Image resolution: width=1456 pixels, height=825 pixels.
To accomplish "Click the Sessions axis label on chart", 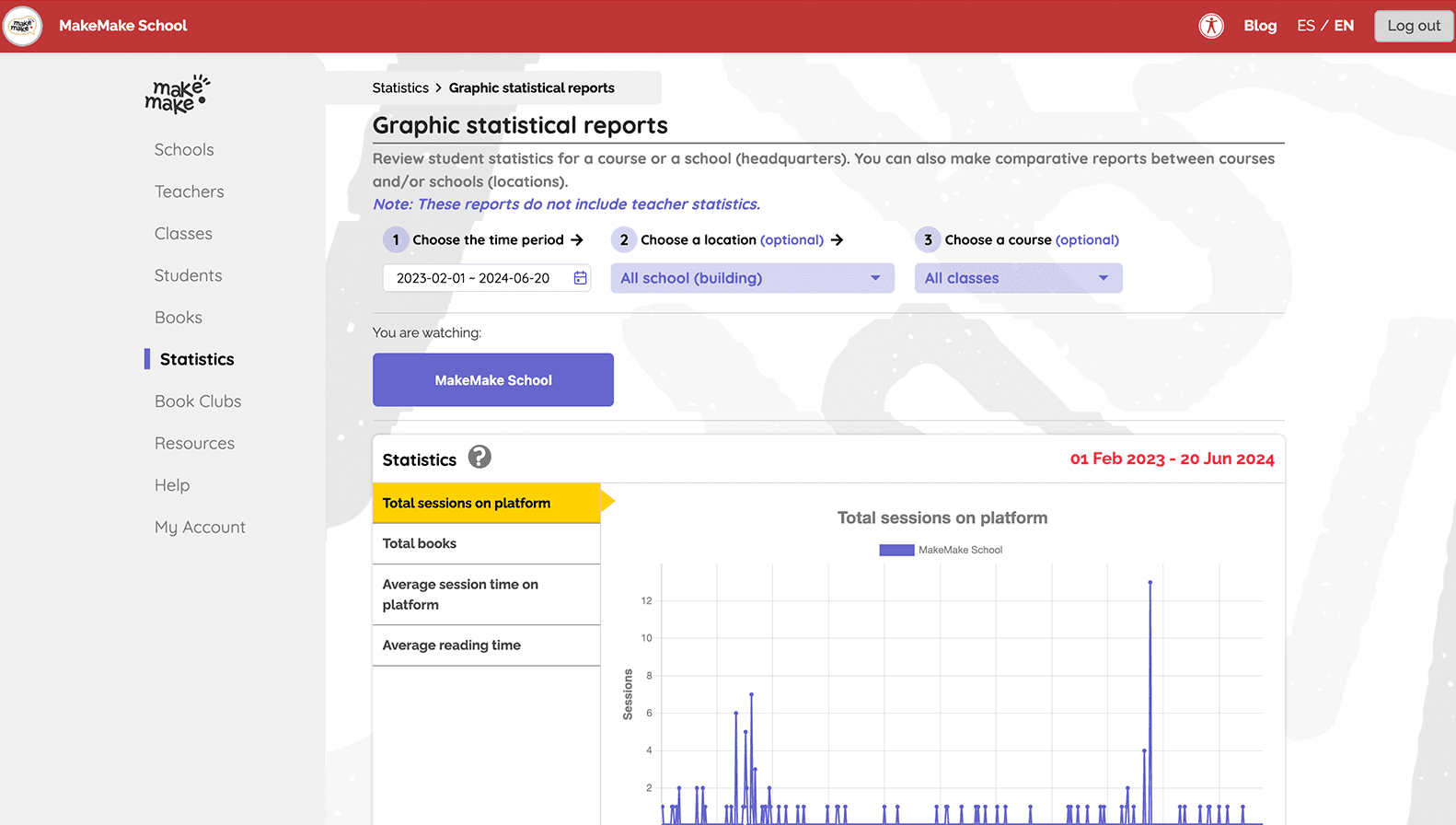I will (x=628, y=694).
